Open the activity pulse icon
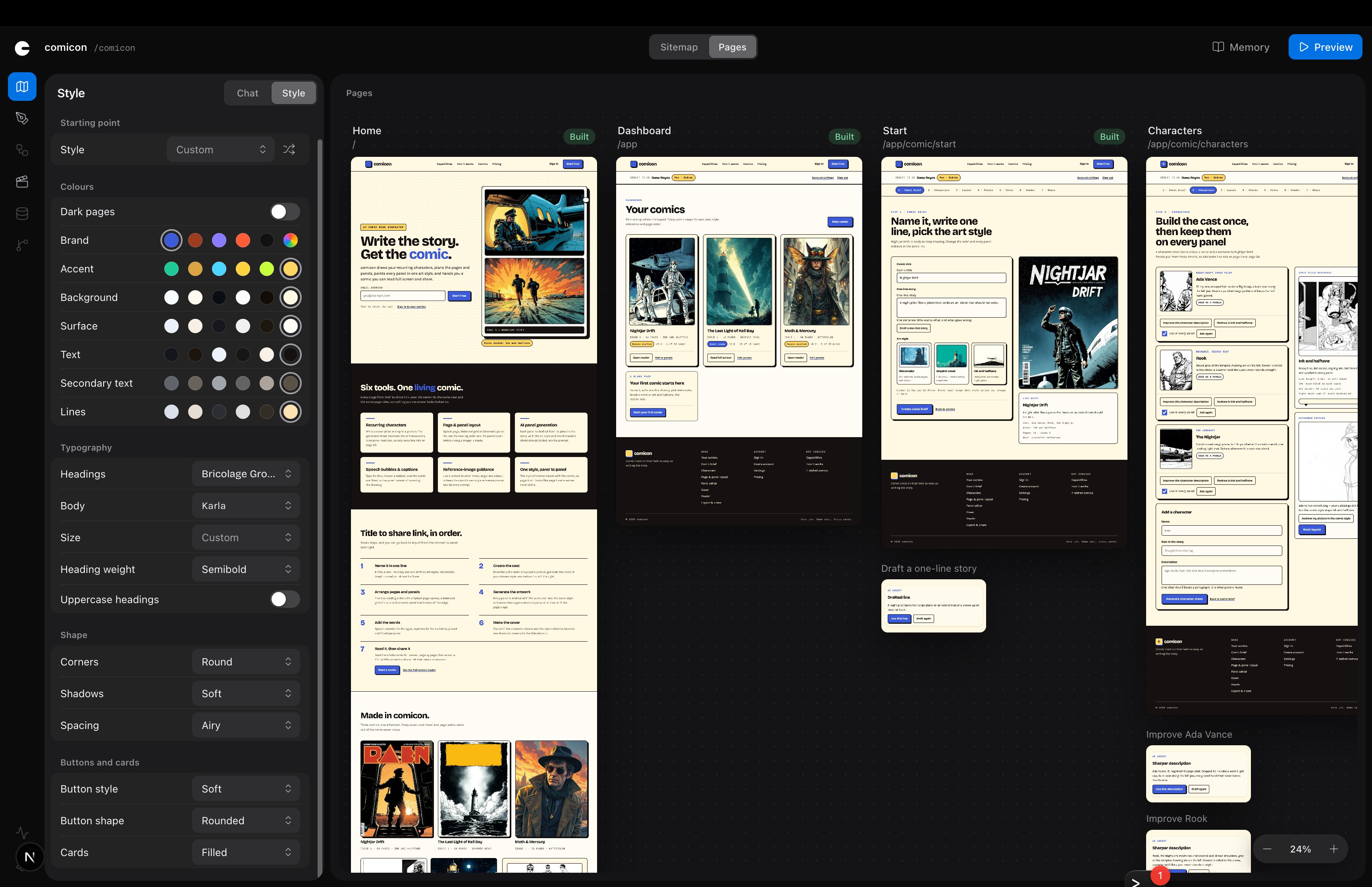This screenshot has height=887, width=1372. coord(23,832)
